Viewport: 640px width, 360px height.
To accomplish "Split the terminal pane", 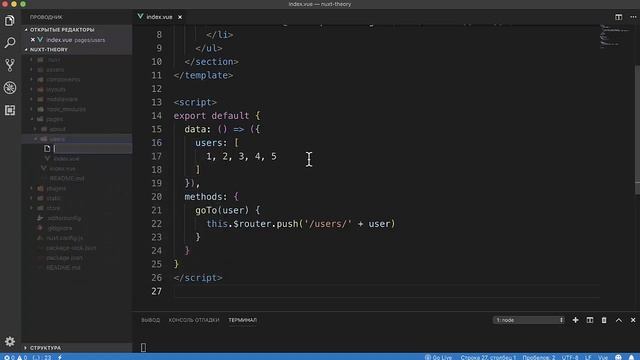I will pyautogui.click(x=590, y=320).
